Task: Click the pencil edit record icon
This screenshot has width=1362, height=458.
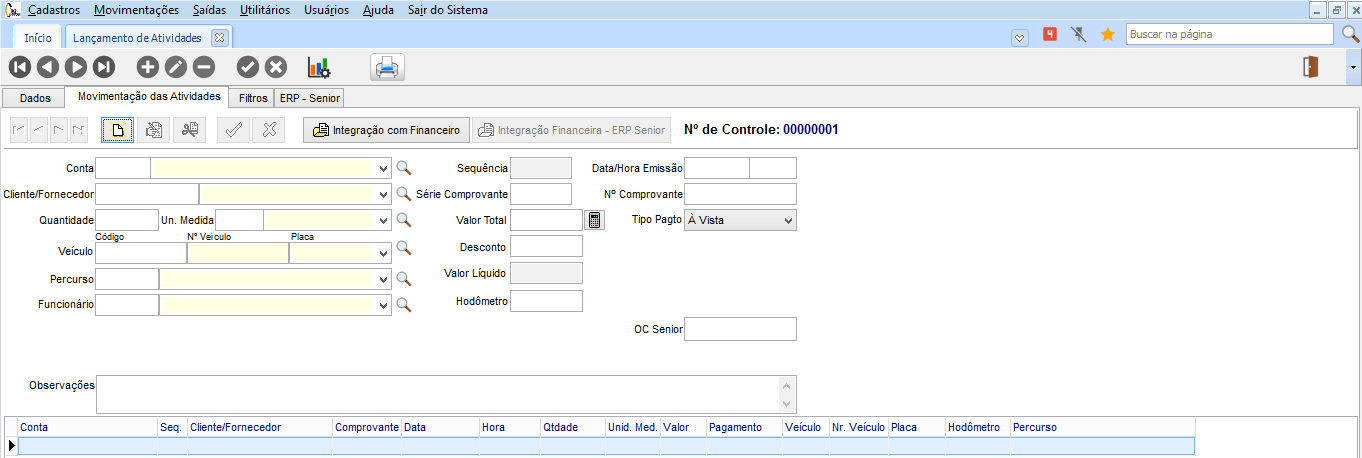Action: [x=175, y=67]
